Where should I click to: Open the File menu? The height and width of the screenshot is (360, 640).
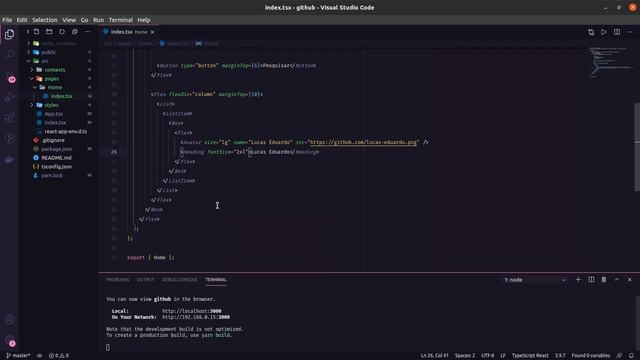(7, 20)
